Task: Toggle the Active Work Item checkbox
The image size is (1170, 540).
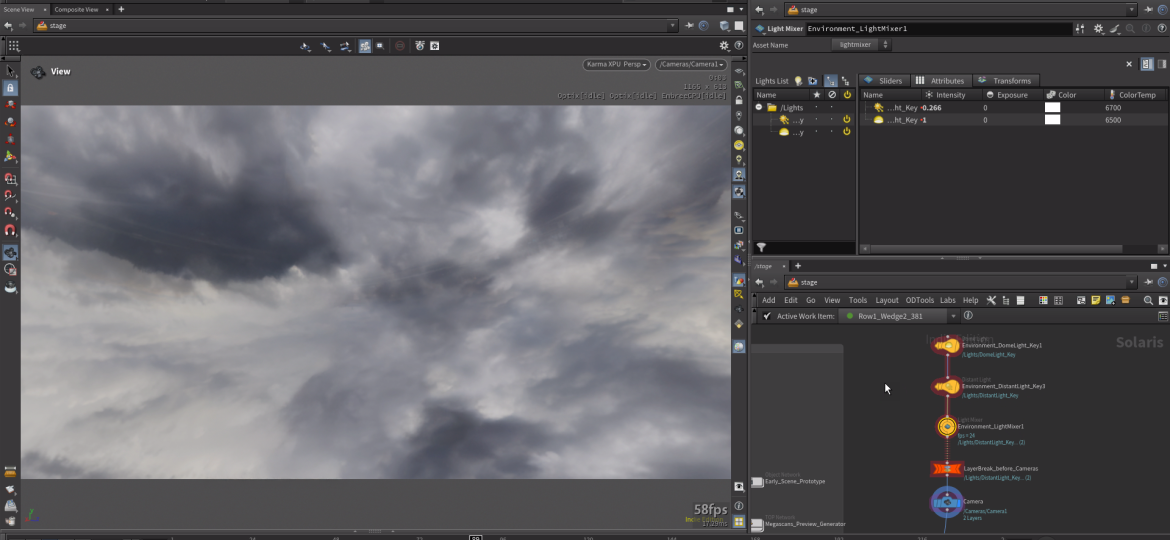Action: tap(767, 316)
